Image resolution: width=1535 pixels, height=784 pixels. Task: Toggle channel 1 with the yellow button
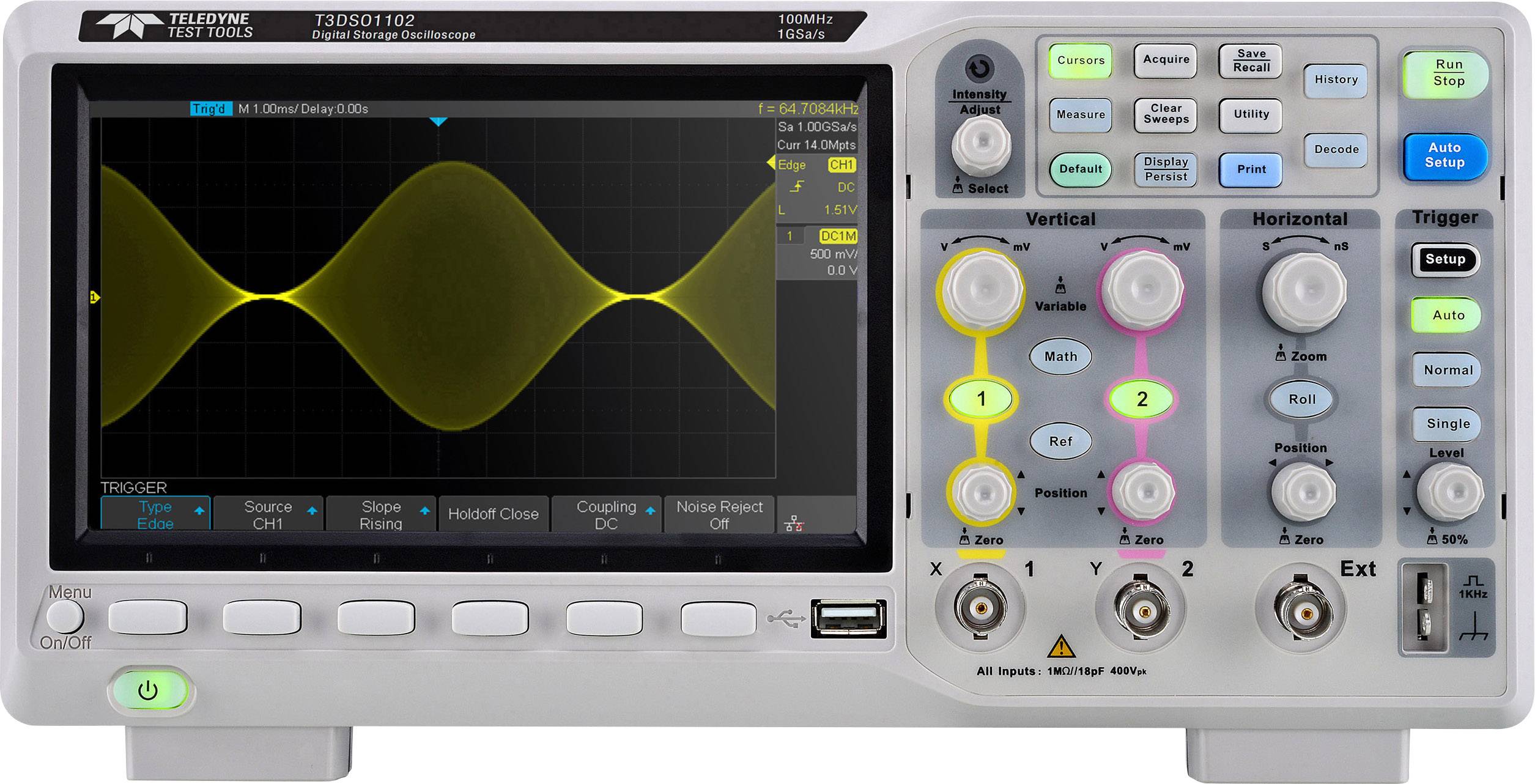click(980, 399)
